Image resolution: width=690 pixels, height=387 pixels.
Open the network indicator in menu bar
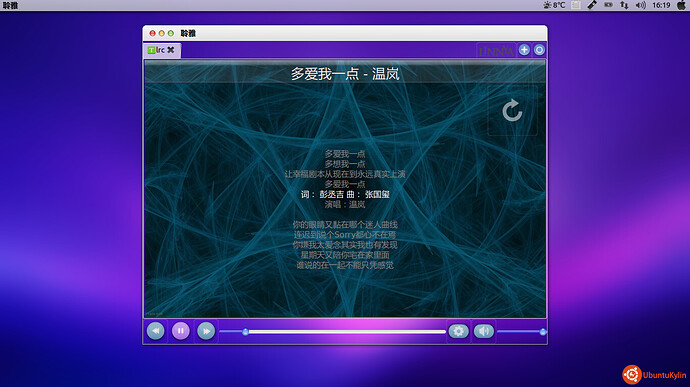tap(624, 5)
